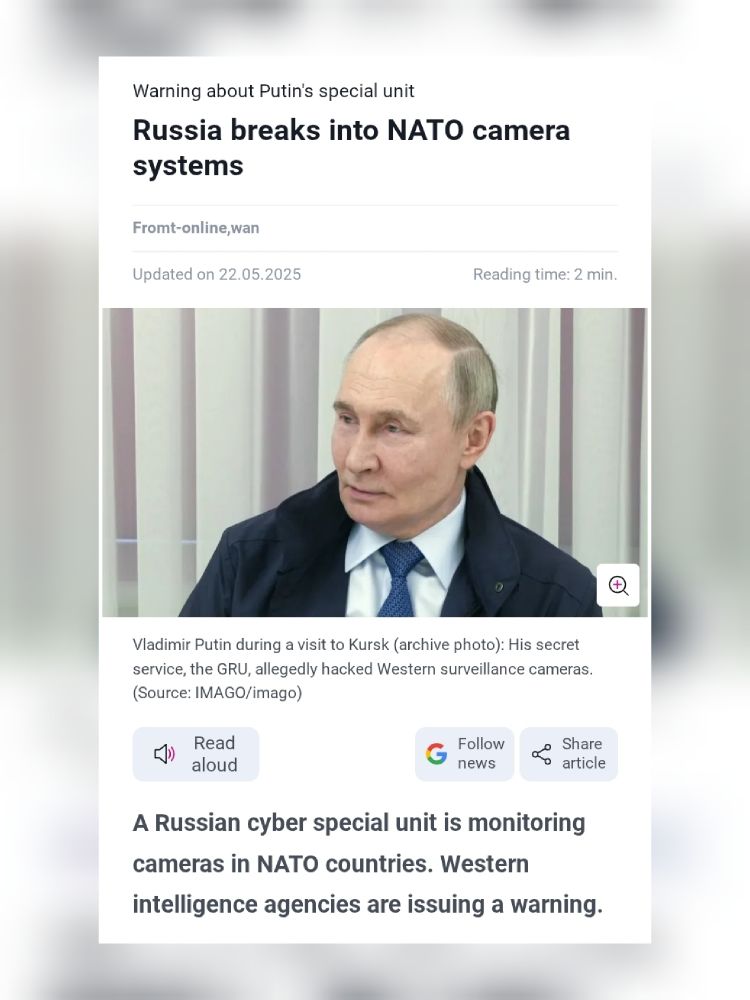This screenshot has height=1000, width=750.
Task: Click the Putin article photo
Action: 375,462
